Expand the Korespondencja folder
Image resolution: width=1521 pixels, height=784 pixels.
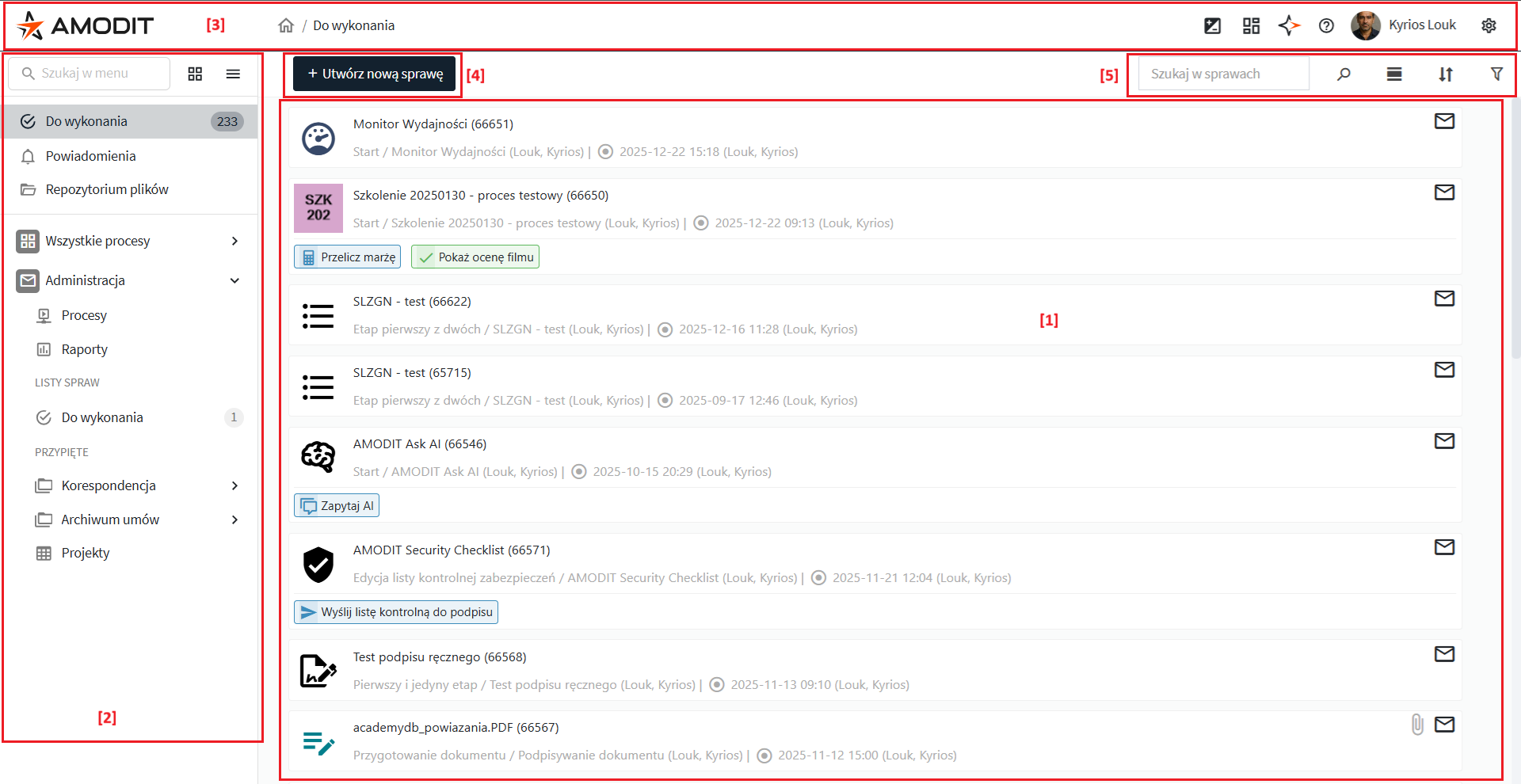[234, 485]
